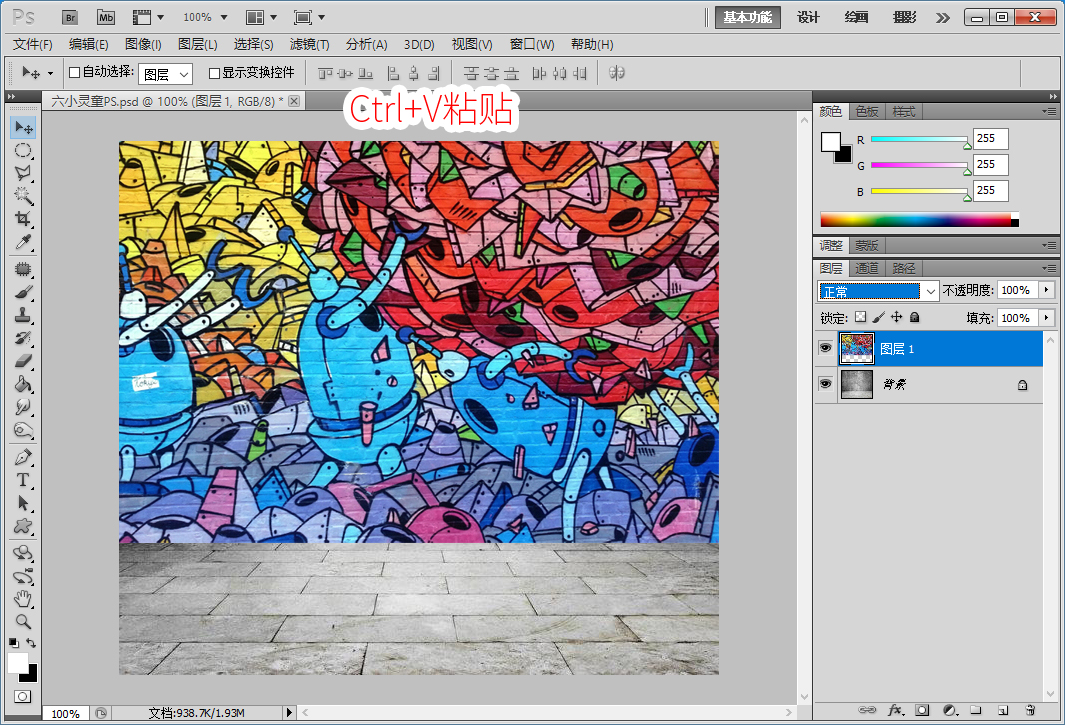Select the Elliptical Marquee tool
Image resolution: width=1065 pixels, height=725 pixels.
click(23, 151)
